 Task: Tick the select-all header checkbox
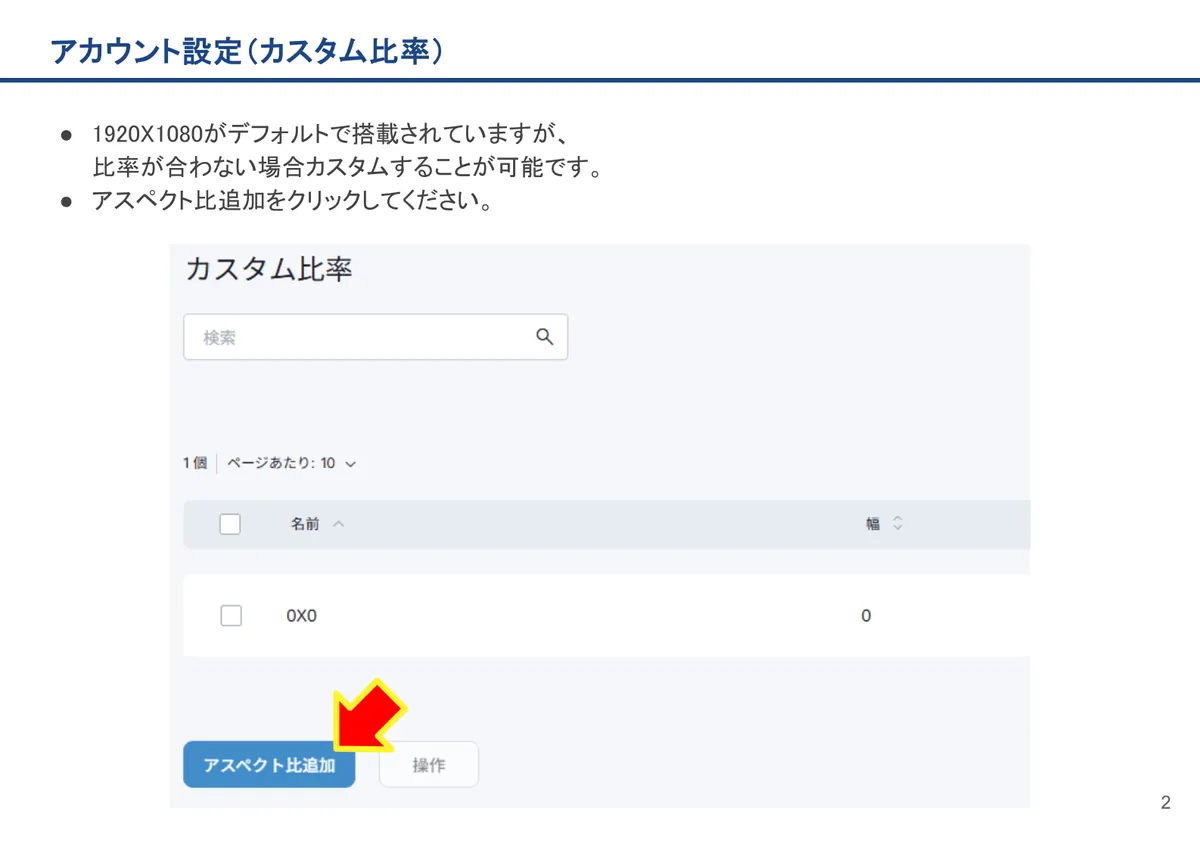click(230, 524)
